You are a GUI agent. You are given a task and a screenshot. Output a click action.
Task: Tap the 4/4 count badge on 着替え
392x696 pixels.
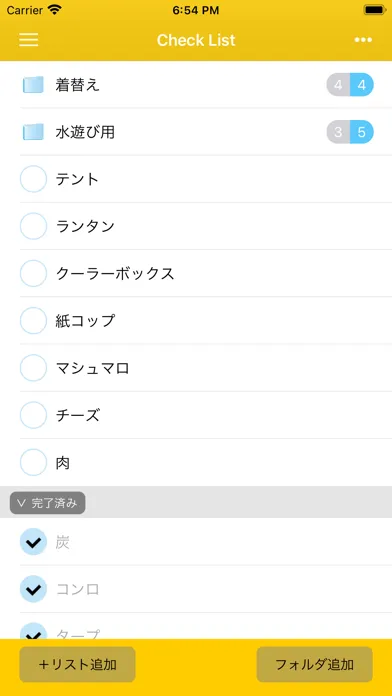coord(350,85)
